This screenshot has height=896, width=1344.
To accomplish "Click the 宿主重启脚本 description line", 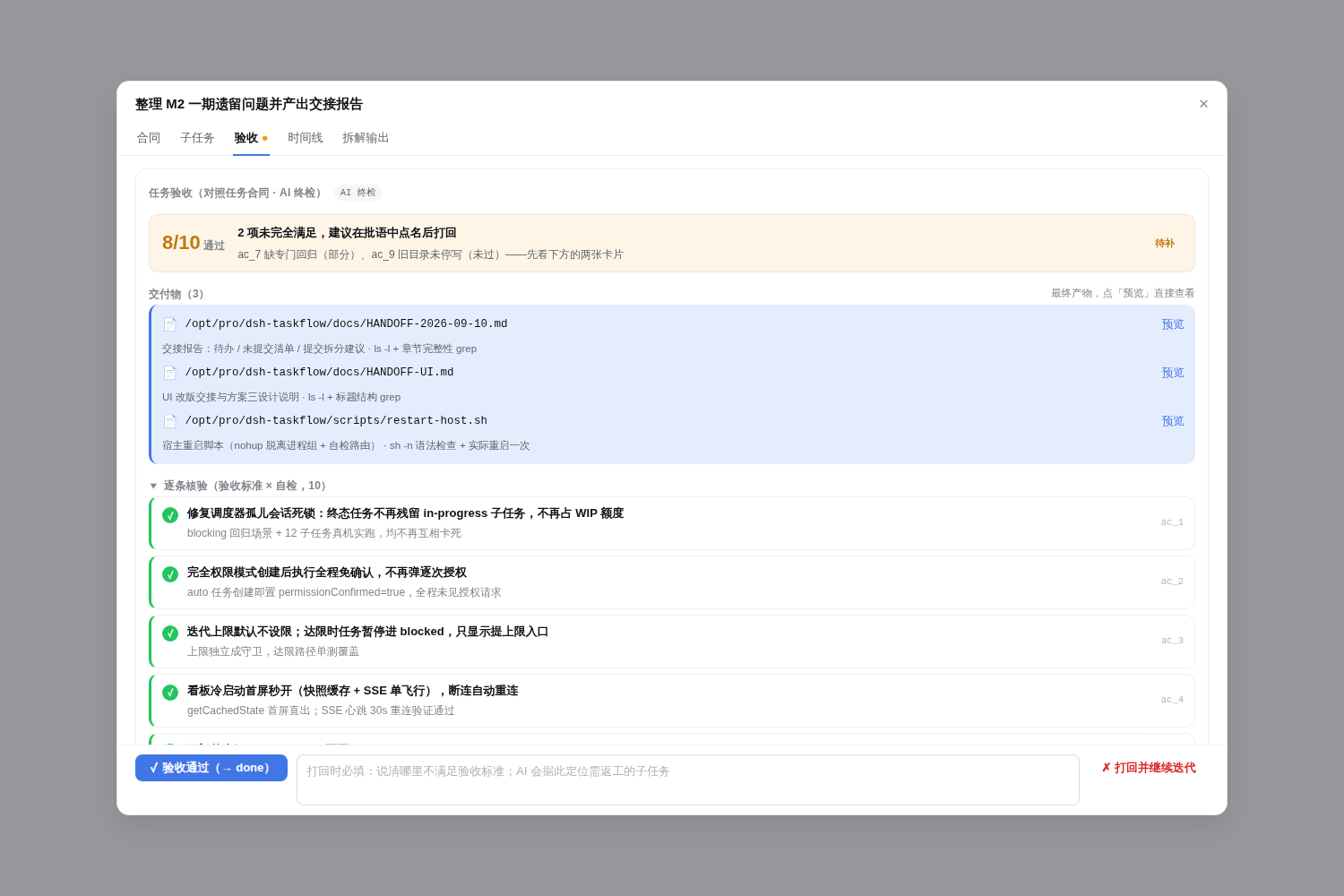I will [346, 445].
